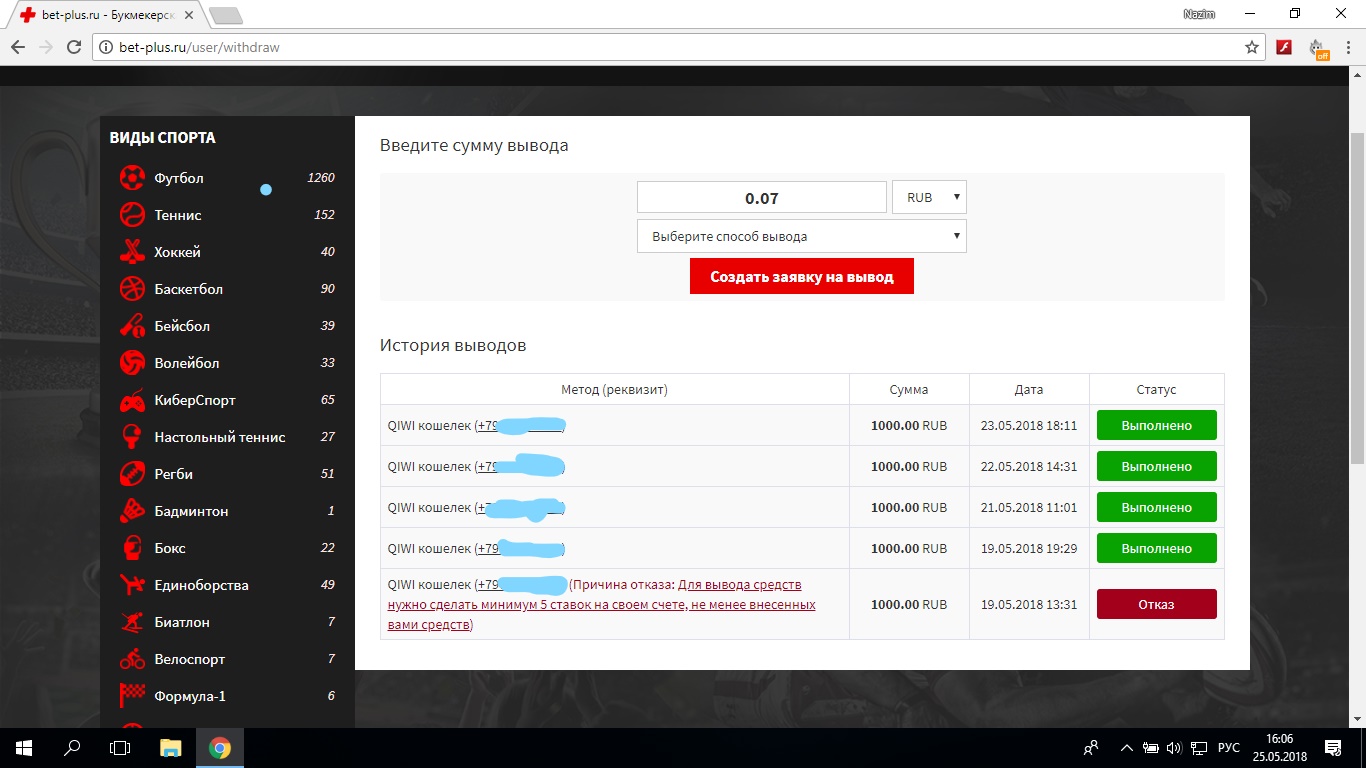
Task: Choose the КиберСпорт gamepad icon
Action: (x=132, y=400)
